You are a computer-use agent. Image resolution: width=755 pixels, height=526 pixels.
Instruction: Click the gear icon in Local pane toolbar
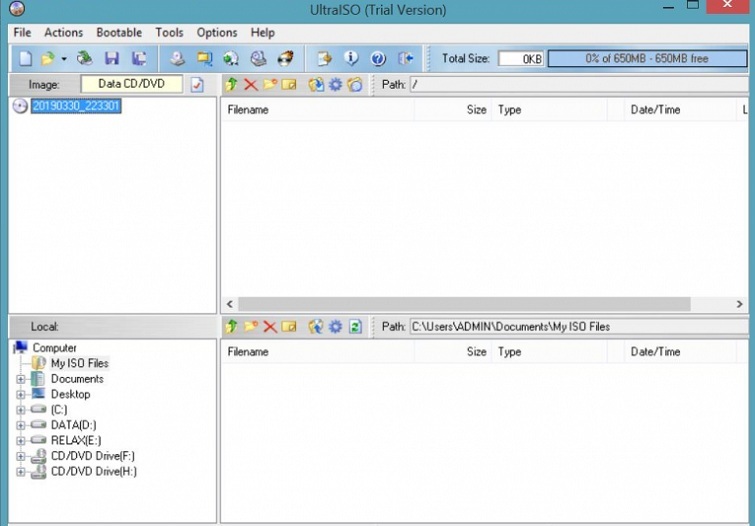click(336, 327)
